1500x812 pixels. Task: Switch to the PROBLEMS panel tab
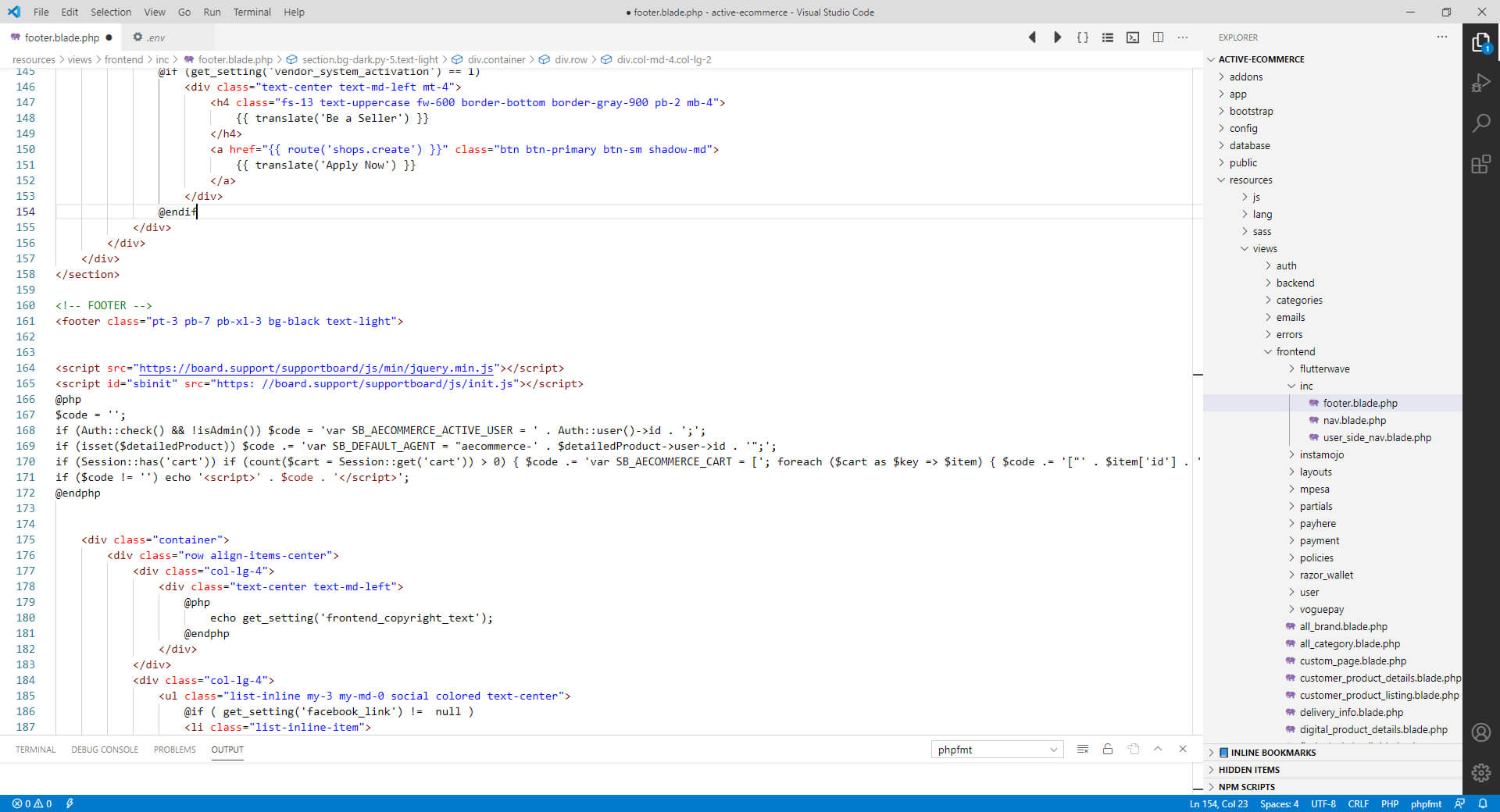174,750
